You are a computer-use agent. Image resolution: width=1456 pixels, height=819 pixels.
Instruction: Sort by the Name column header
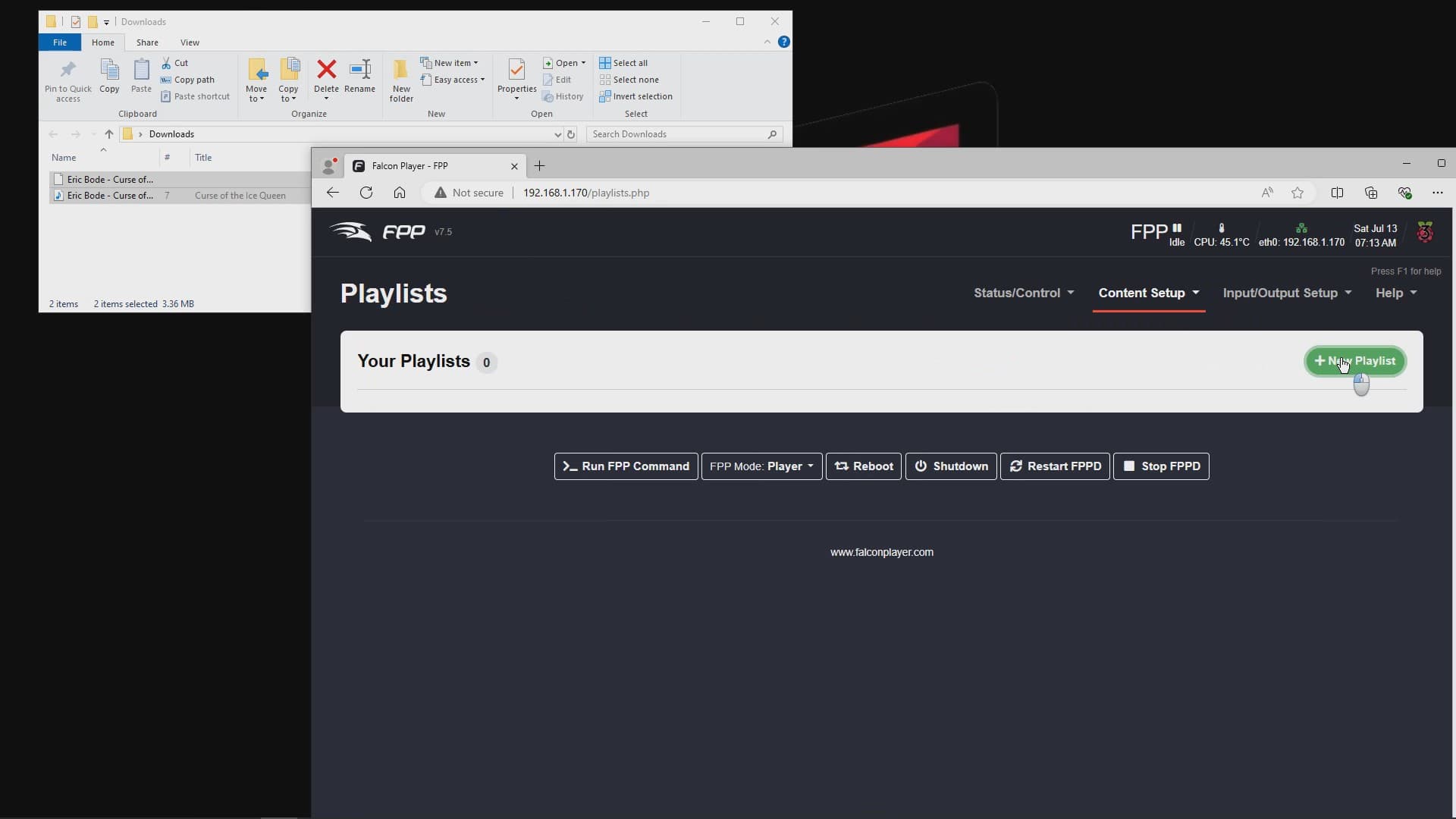coord(64,158)
